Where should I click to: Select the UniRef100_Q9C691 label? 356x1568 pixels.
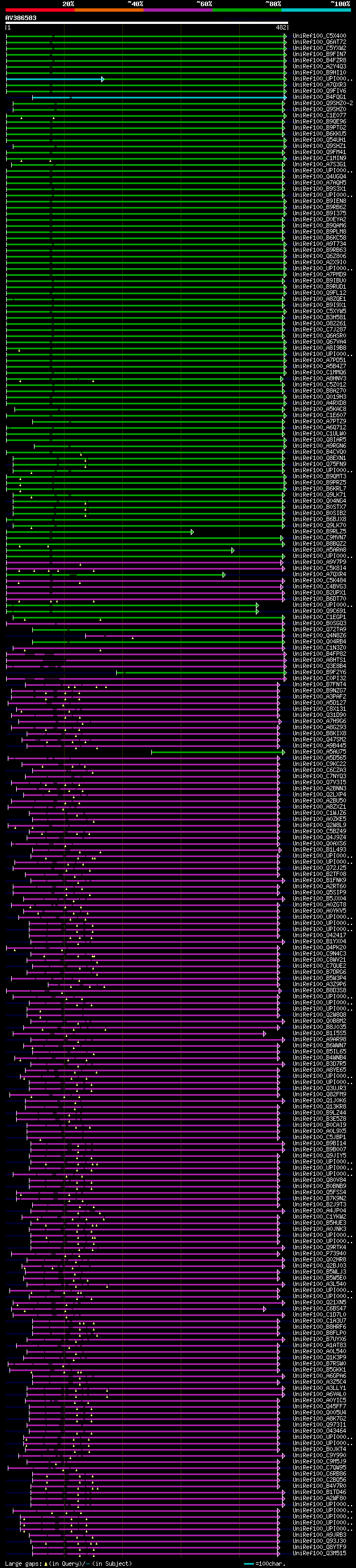pos(319,611)
